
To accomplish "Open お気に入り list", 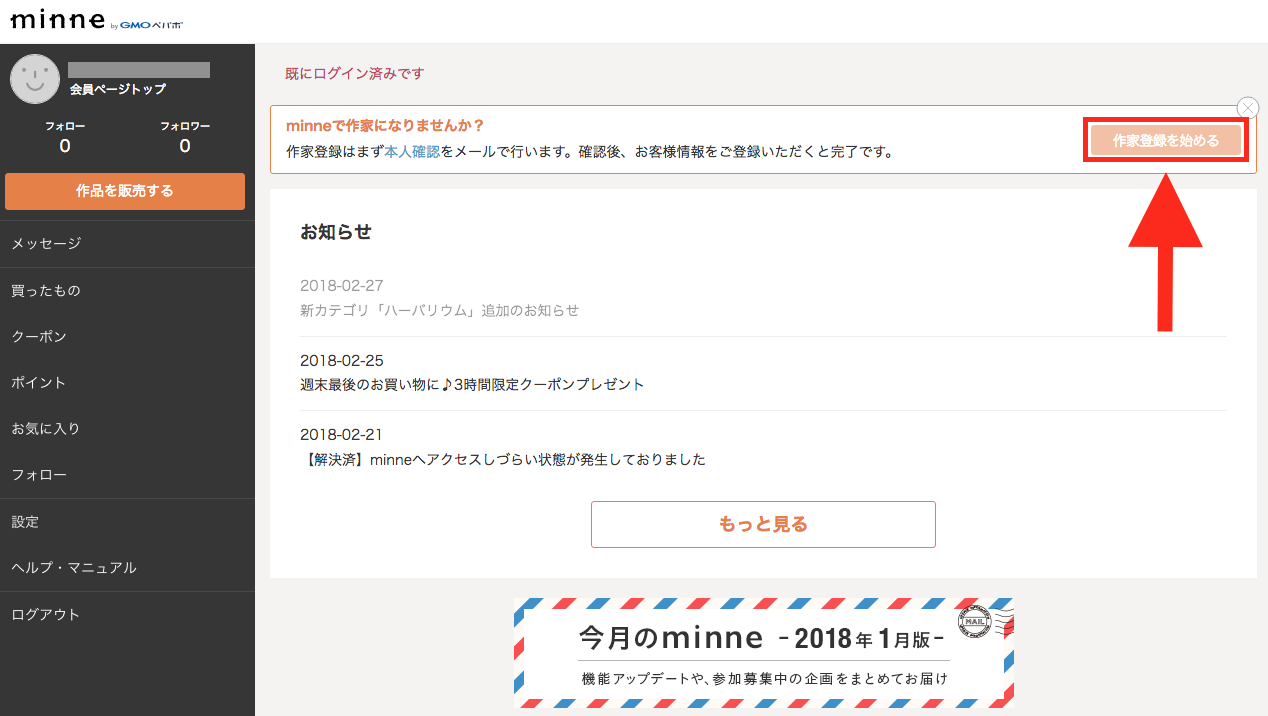I will click(46, 428).
